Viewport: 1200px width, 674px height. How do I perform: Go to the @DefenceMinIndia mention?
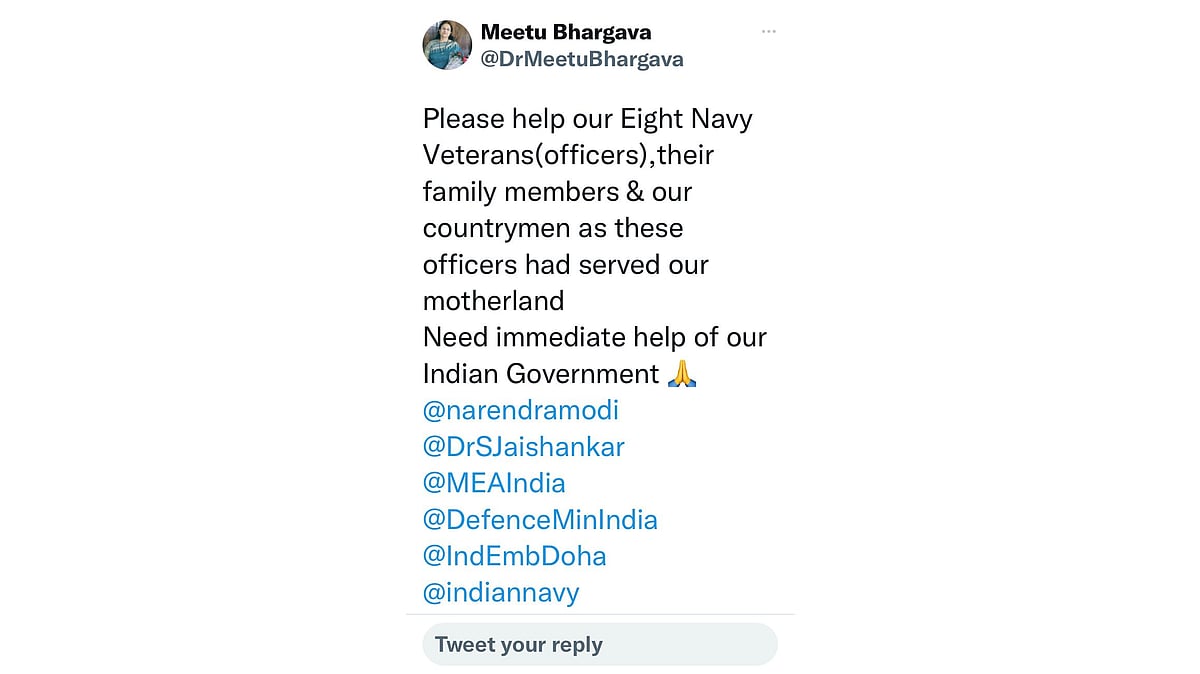click(540, 520)
